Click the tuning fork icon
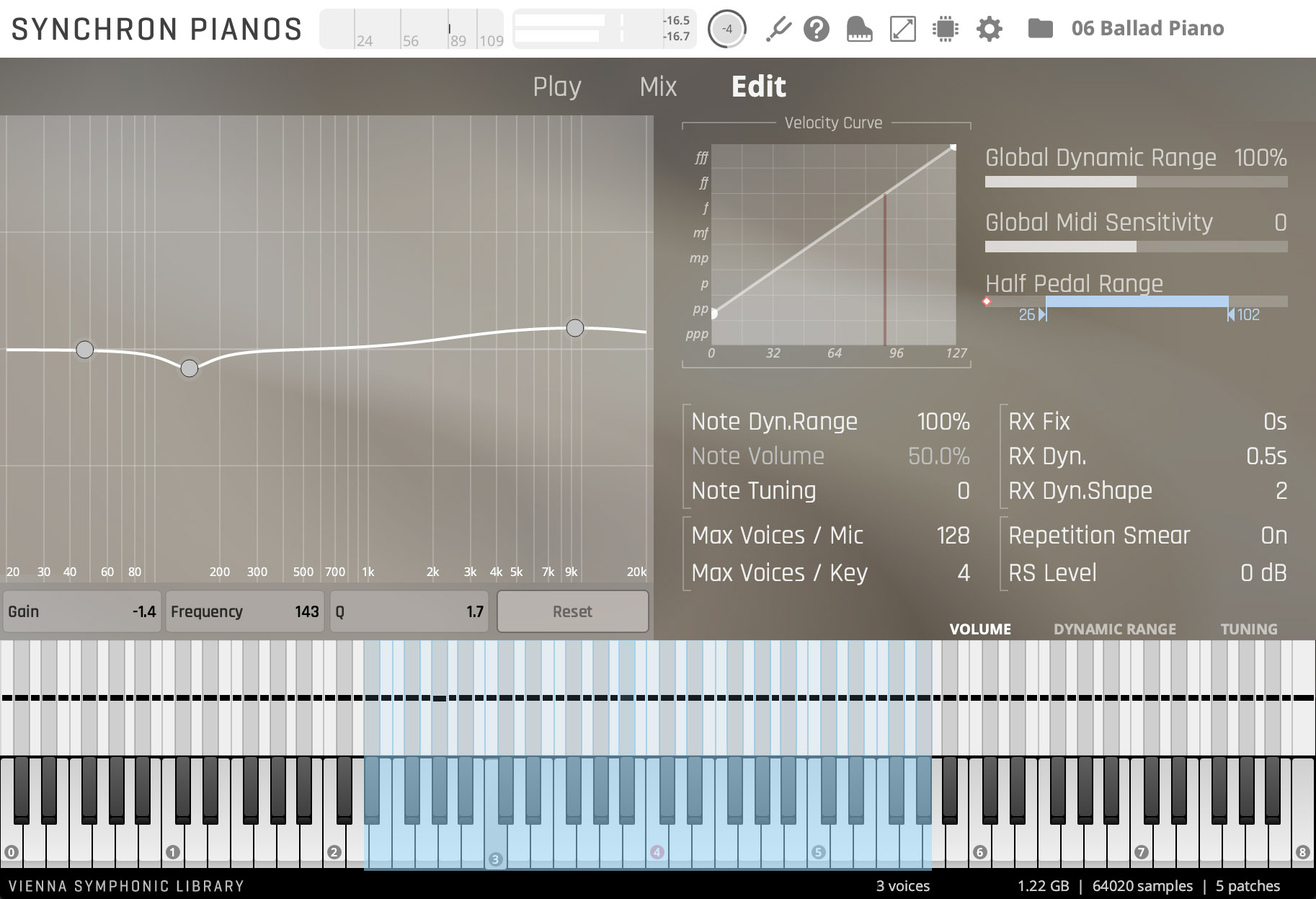 click(778, 29)
